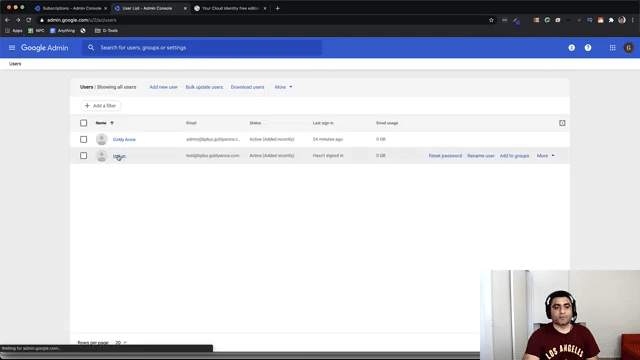Click the Goldy Arora user avatar

(102, 139)
